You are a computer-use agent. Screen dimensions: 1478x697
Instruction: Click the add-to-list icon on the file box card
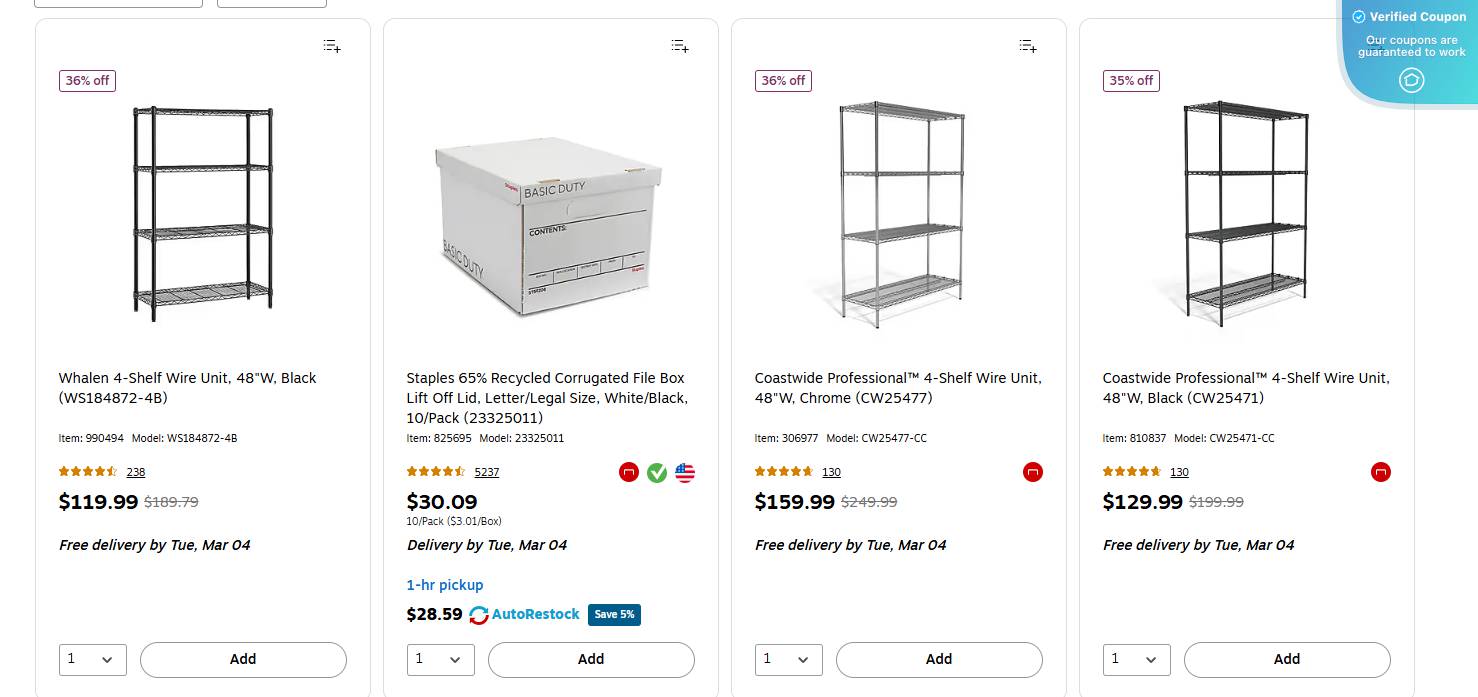click(x=679, y=45)
